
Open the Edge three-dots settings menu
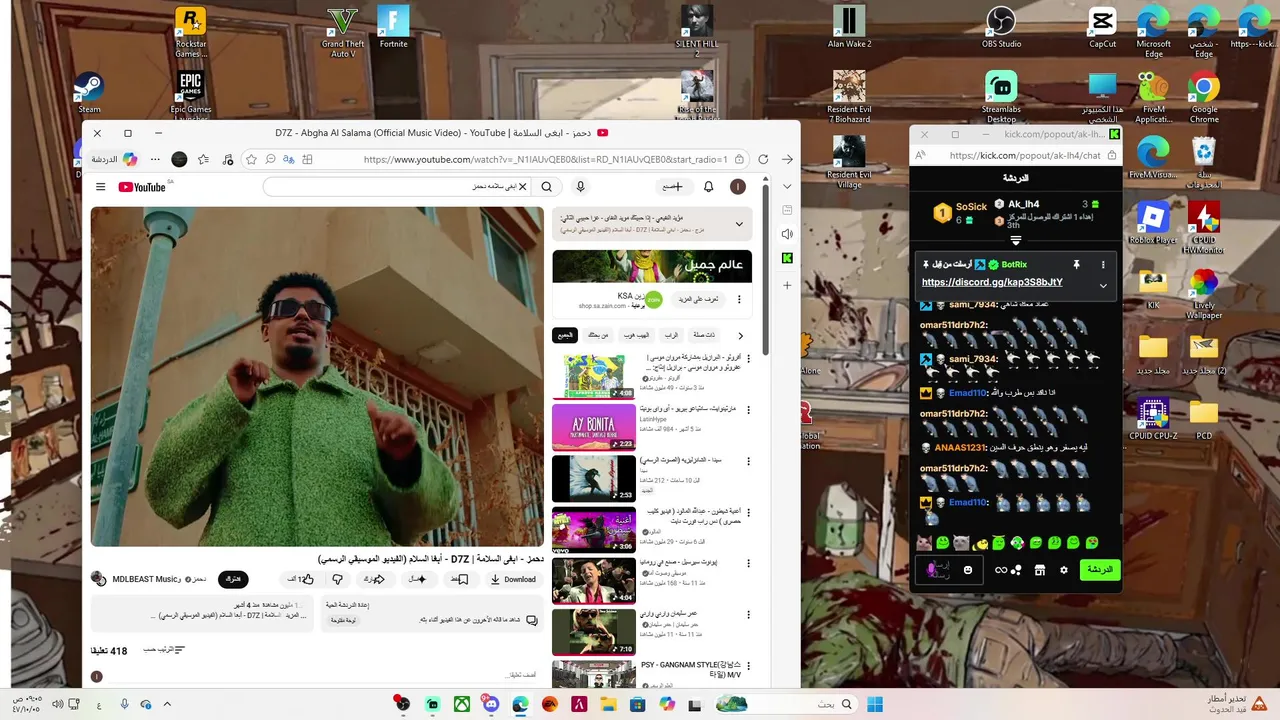point(155,159)
